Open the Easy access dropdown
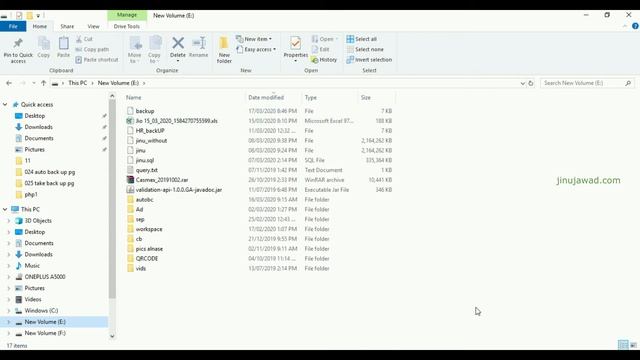Viewport: 640px width, 360px height. (x=256, y=49)
